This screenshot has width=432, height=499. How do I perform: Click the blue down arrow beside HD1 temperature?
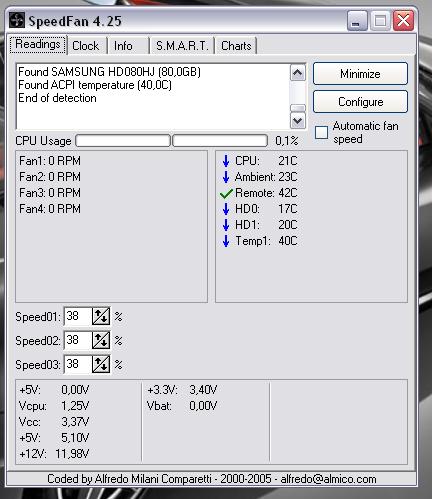pos(226,225)
